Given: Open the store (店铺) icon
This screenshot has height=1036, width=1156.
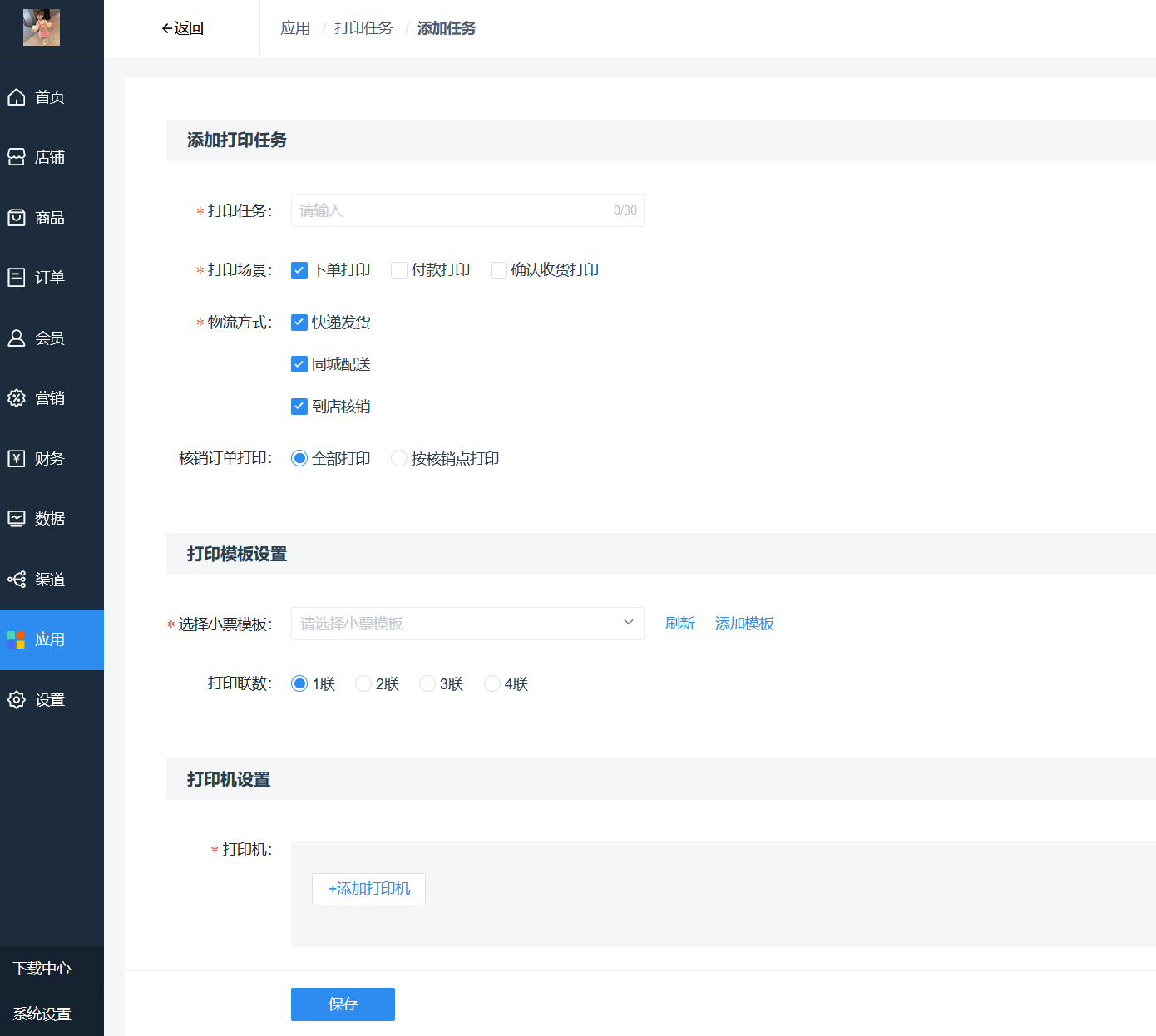Looking at the screenshot, I should 17,157.
